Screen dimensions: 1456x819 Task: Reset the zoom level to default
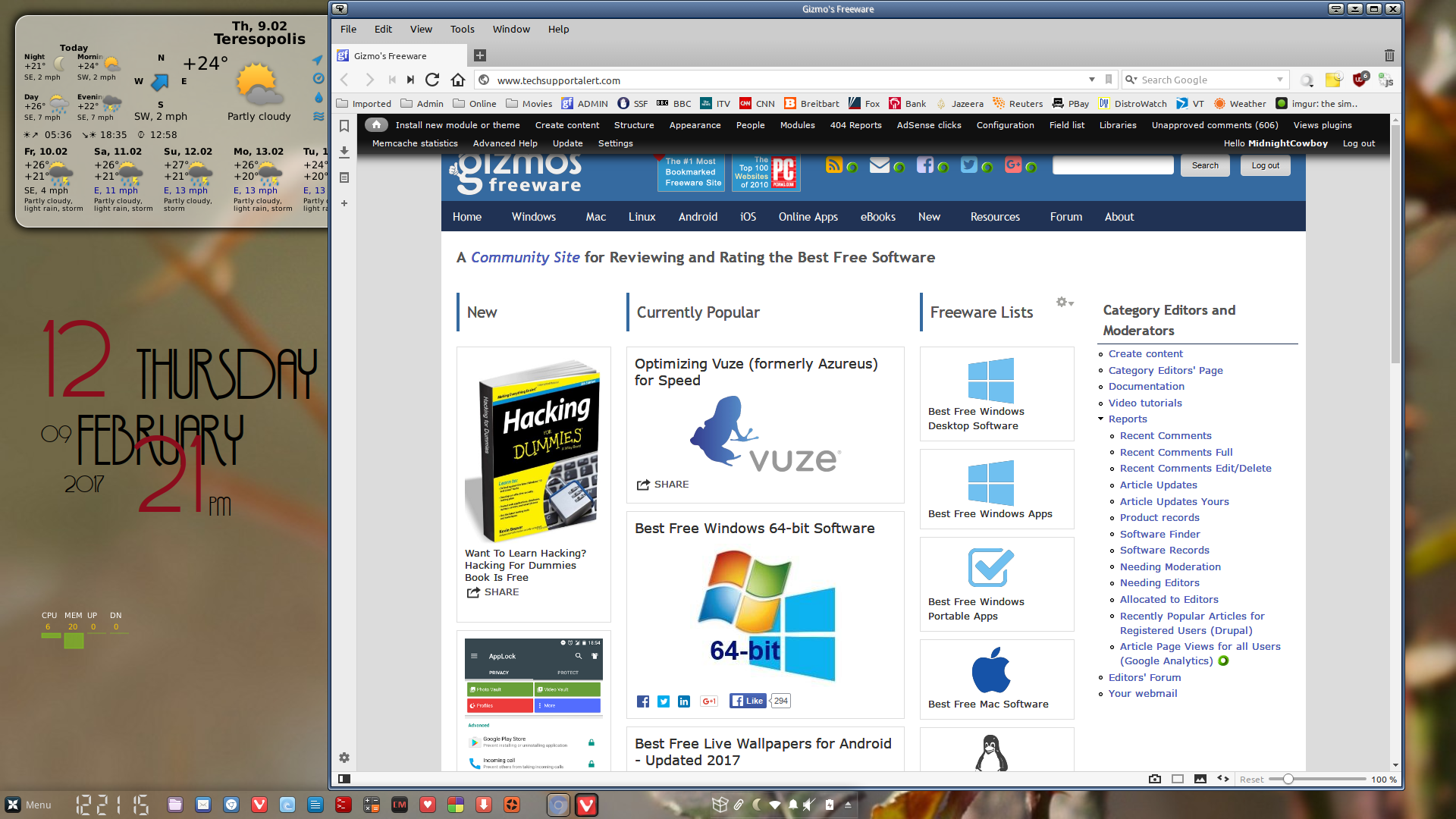(1251, 780)
